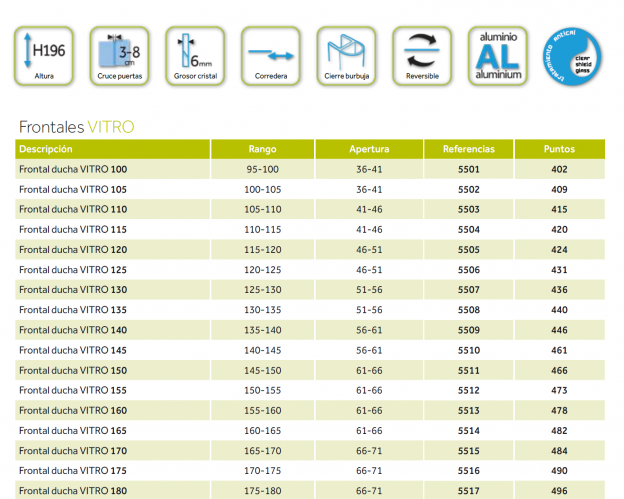624x499 pixels.
Task: Select the Corredera sliding door icon
Action: click(x=270, y=55)
